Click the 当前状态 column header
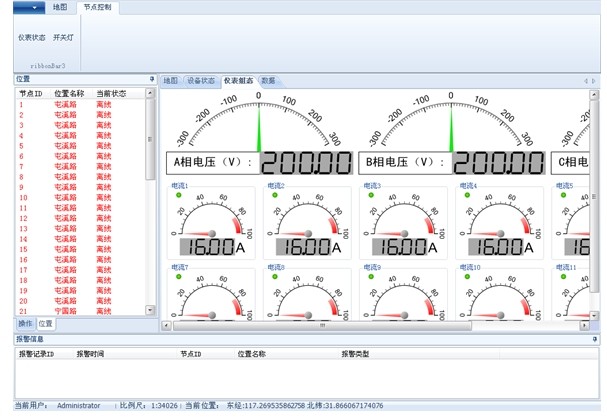The width and height of the screenshot is (607, 420). tap(110, 93)
